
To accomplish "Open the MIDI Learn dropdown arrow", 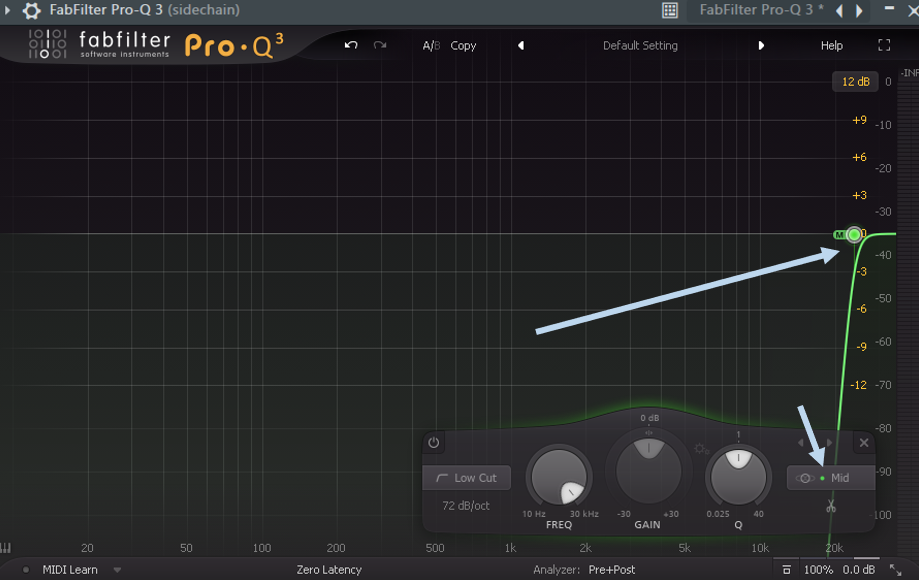I will [x=117, y=569].
